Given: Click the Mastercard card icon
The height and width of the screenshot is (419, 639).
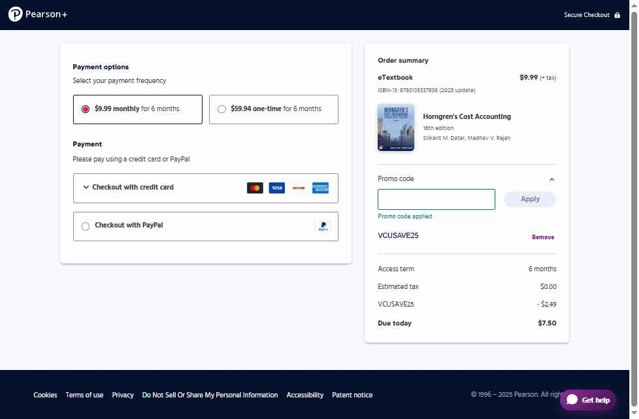Looking at the screenshot, I should click(255, 188).
